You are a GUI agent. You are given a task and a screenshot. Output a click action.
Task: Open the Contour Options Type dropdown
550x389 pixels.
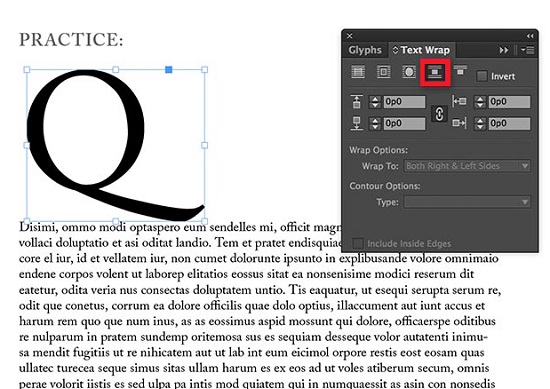pos(467,202)
